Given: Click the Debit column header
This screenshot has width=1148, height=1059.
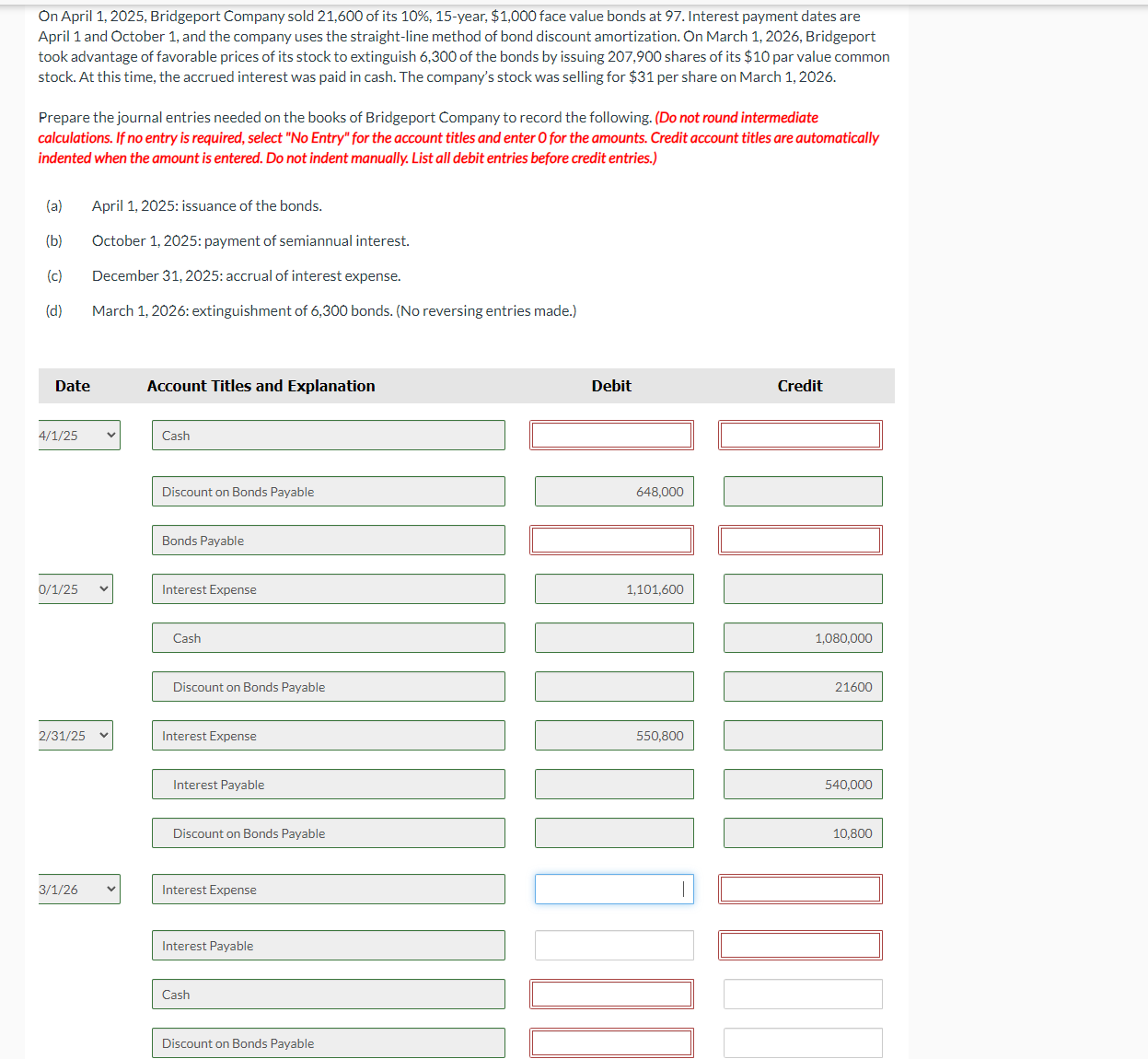Looking at the screenshot, I should (611, 386).
